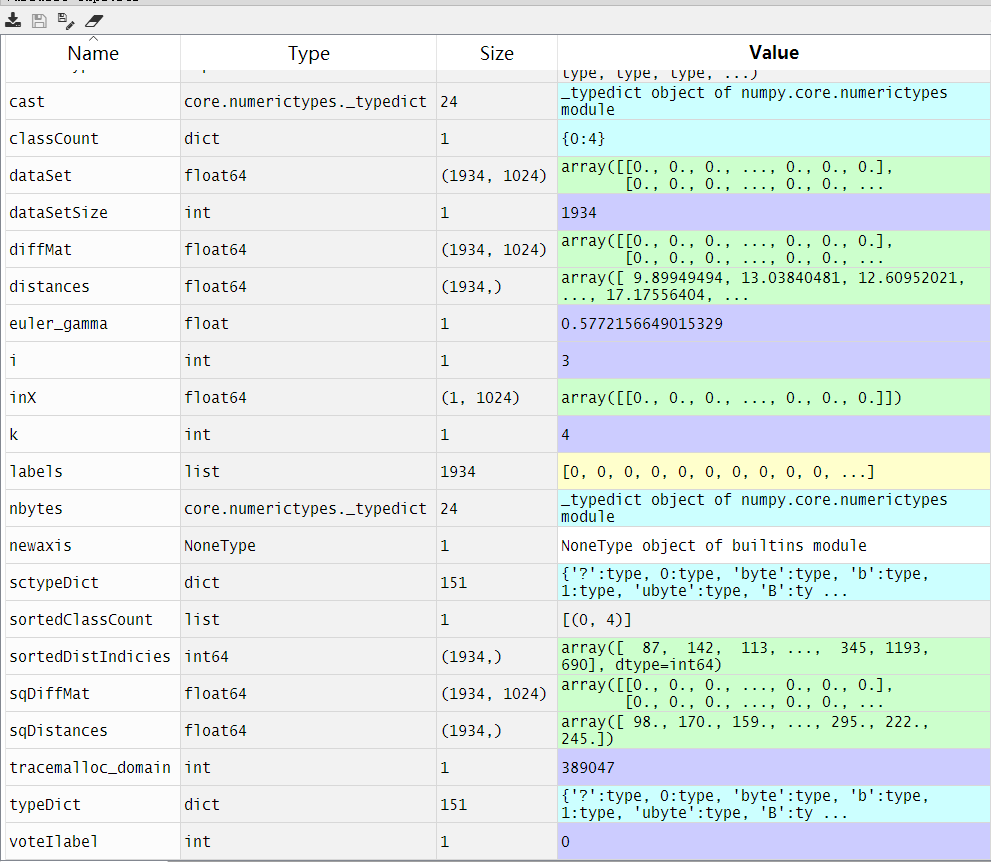Click the Save data as icon

66,21
